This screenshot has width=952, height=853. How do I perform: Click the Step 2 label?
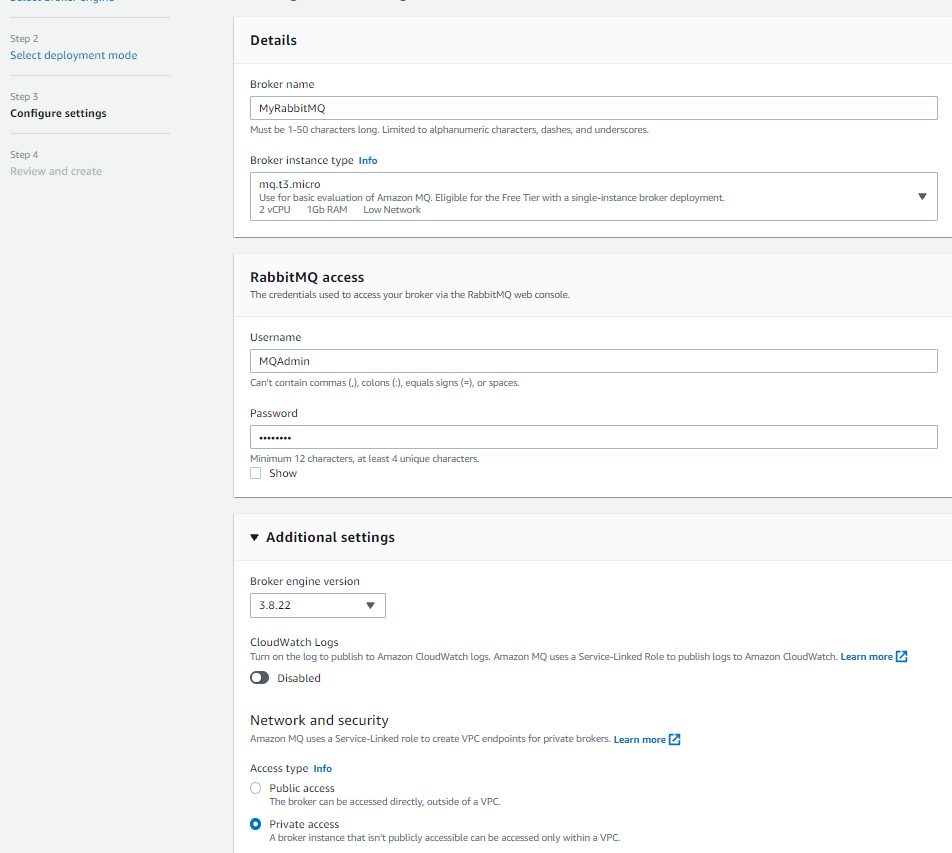[x=24, y=38]
